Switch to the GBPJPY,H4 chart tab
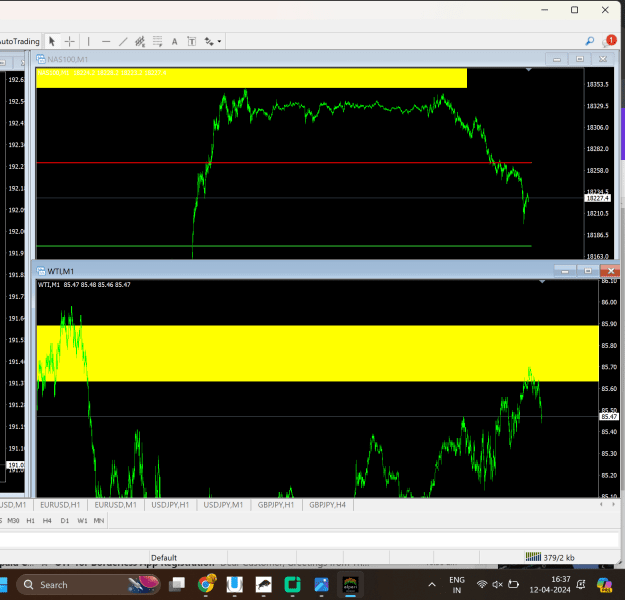 point(328,505)
